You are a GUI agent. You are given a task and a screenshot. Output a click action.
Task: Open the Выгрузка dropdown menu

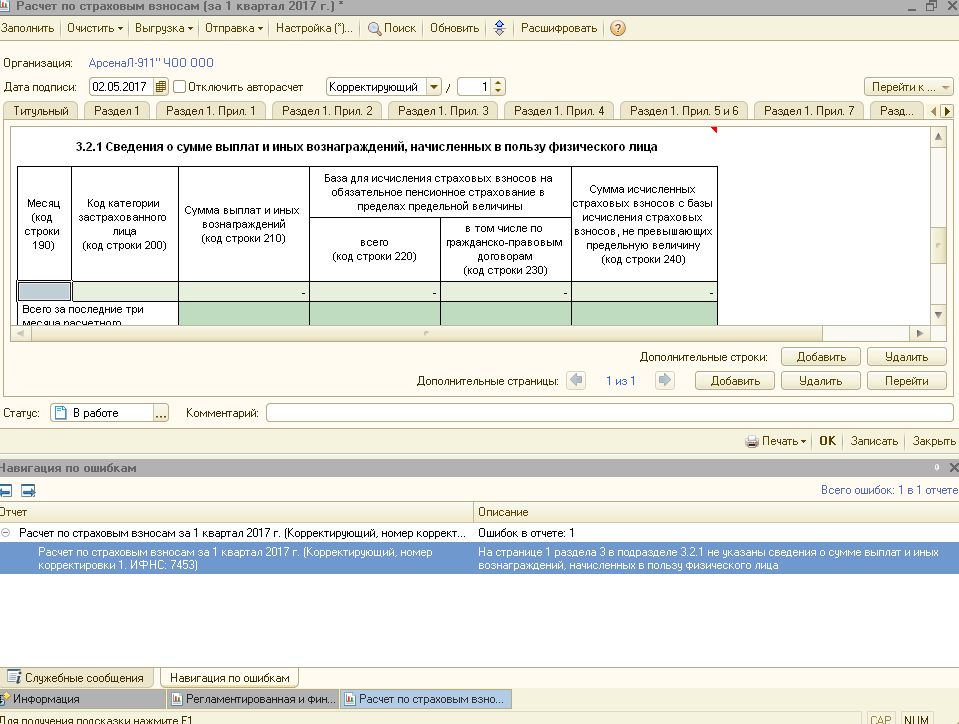coord(163,28)
